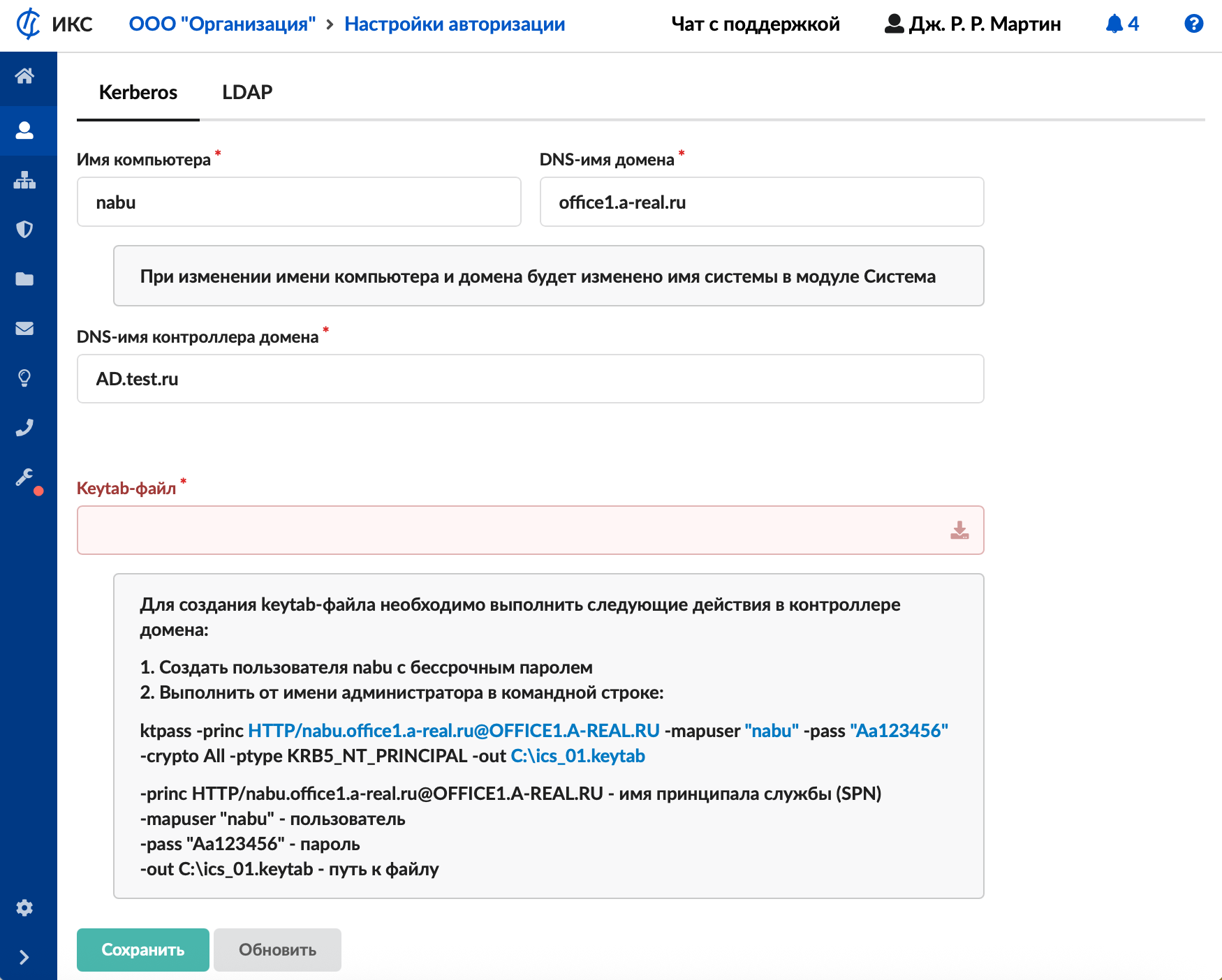
Task: Click the Имя компьютера field containing nabu
Action: 299,202
